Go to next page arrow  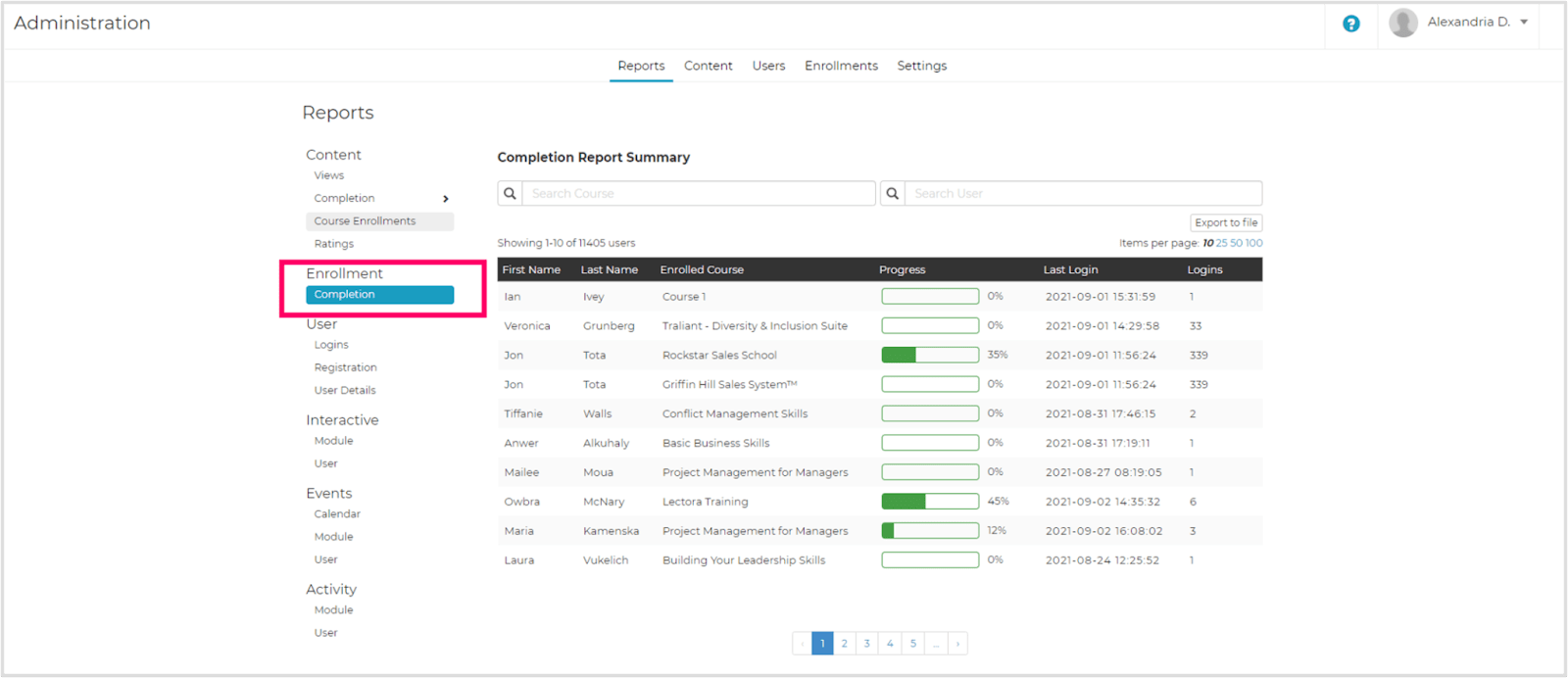[957, 644]
